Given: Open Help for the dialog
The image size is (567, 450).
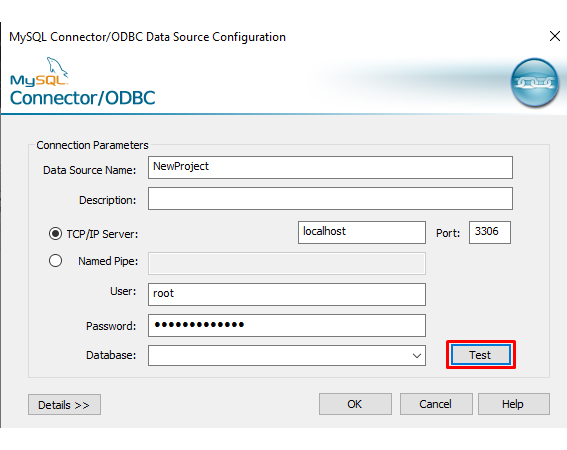Looking at the screenshot, I should click(513, 404).
